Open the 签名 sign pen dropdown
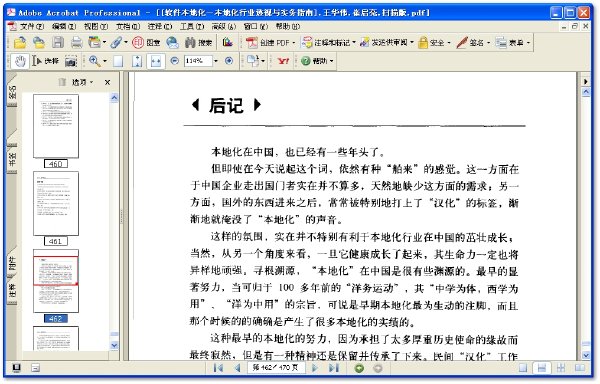The width and height of the screenshot is (600, 384). pyautogui.click(x=473, y=42)
